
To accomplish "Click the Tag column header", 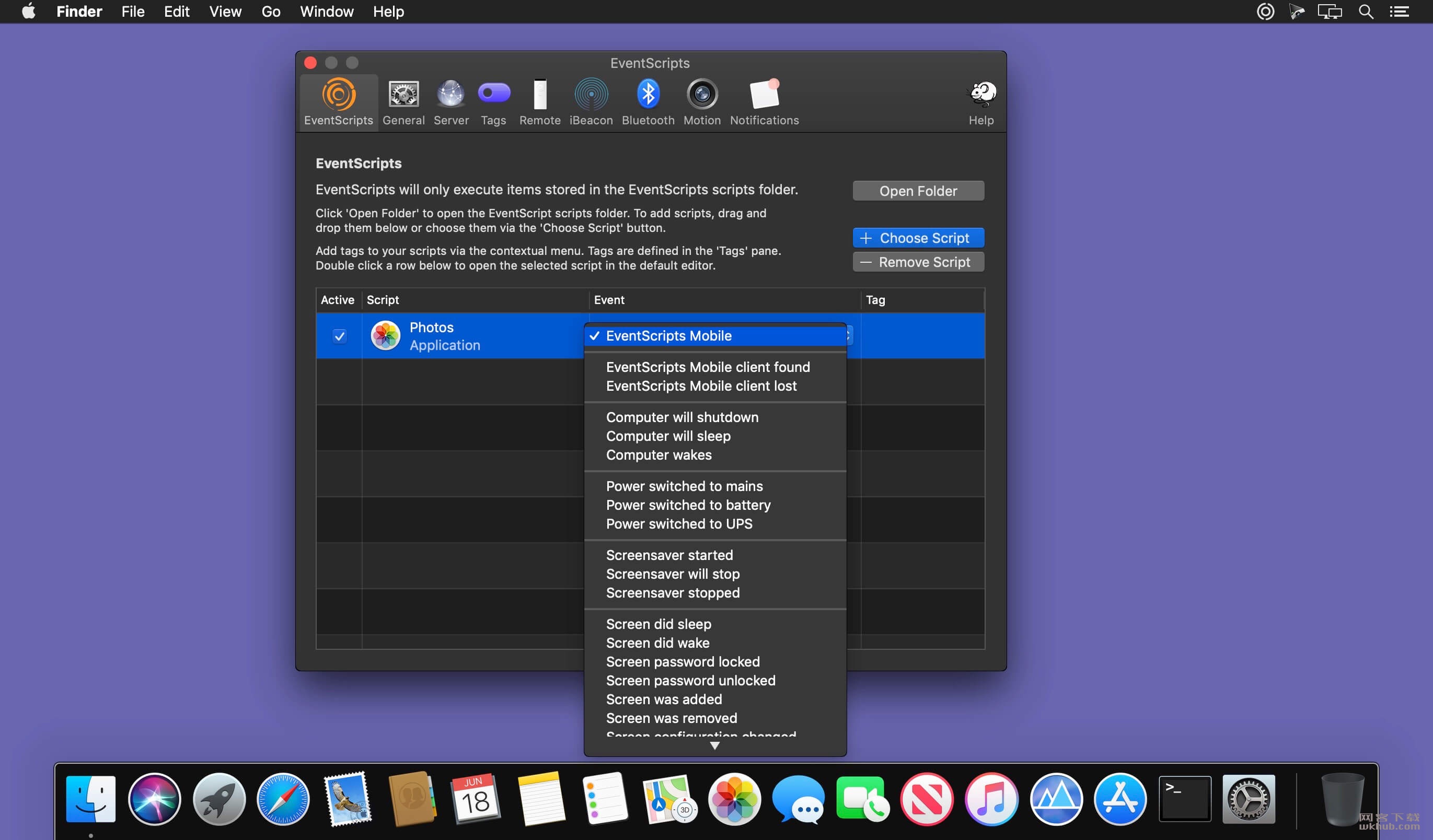I will (922, 299).
